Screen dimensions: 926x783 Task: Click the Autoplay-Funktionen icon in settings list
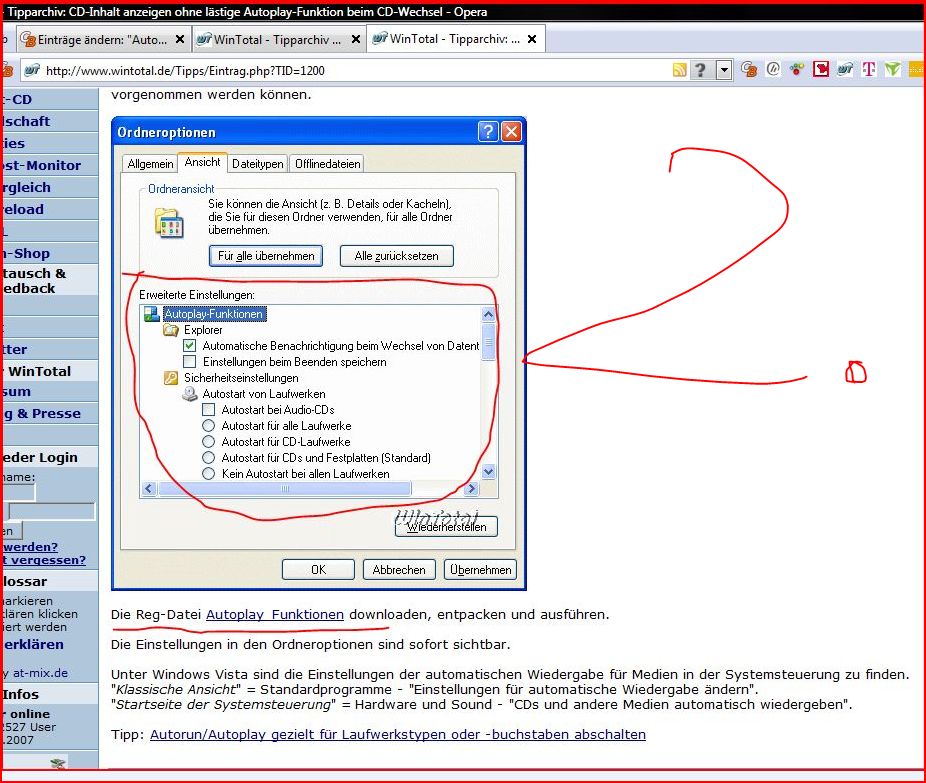click(x=152, y=314)
